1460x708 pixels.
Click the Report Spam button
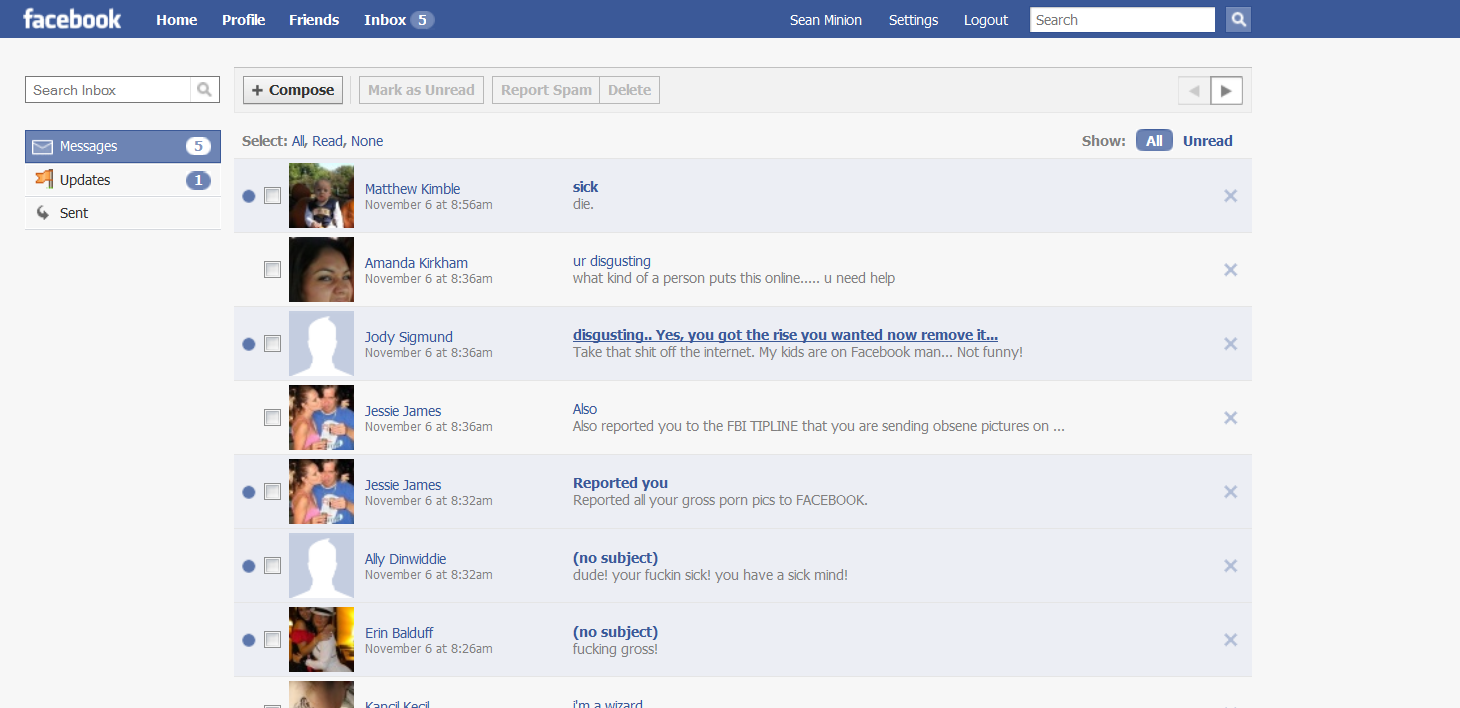point(546,90)
